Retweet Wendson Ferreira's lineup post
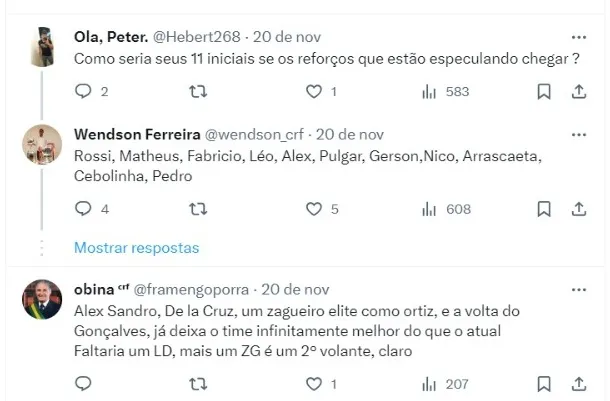Screen dimensions: 610x401 point(198,209)
